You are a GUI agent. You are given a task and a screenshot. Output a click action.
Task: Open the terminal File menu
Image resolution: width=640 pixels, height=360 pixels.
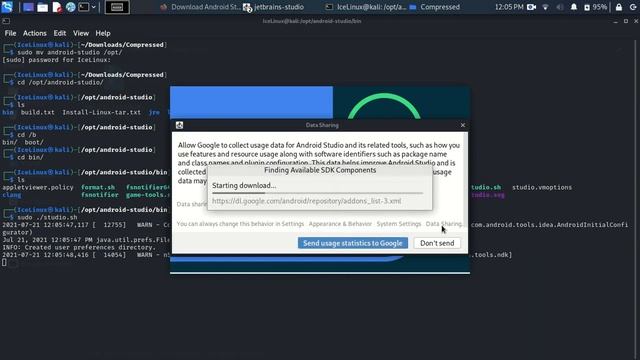click(x=10, y=33)
